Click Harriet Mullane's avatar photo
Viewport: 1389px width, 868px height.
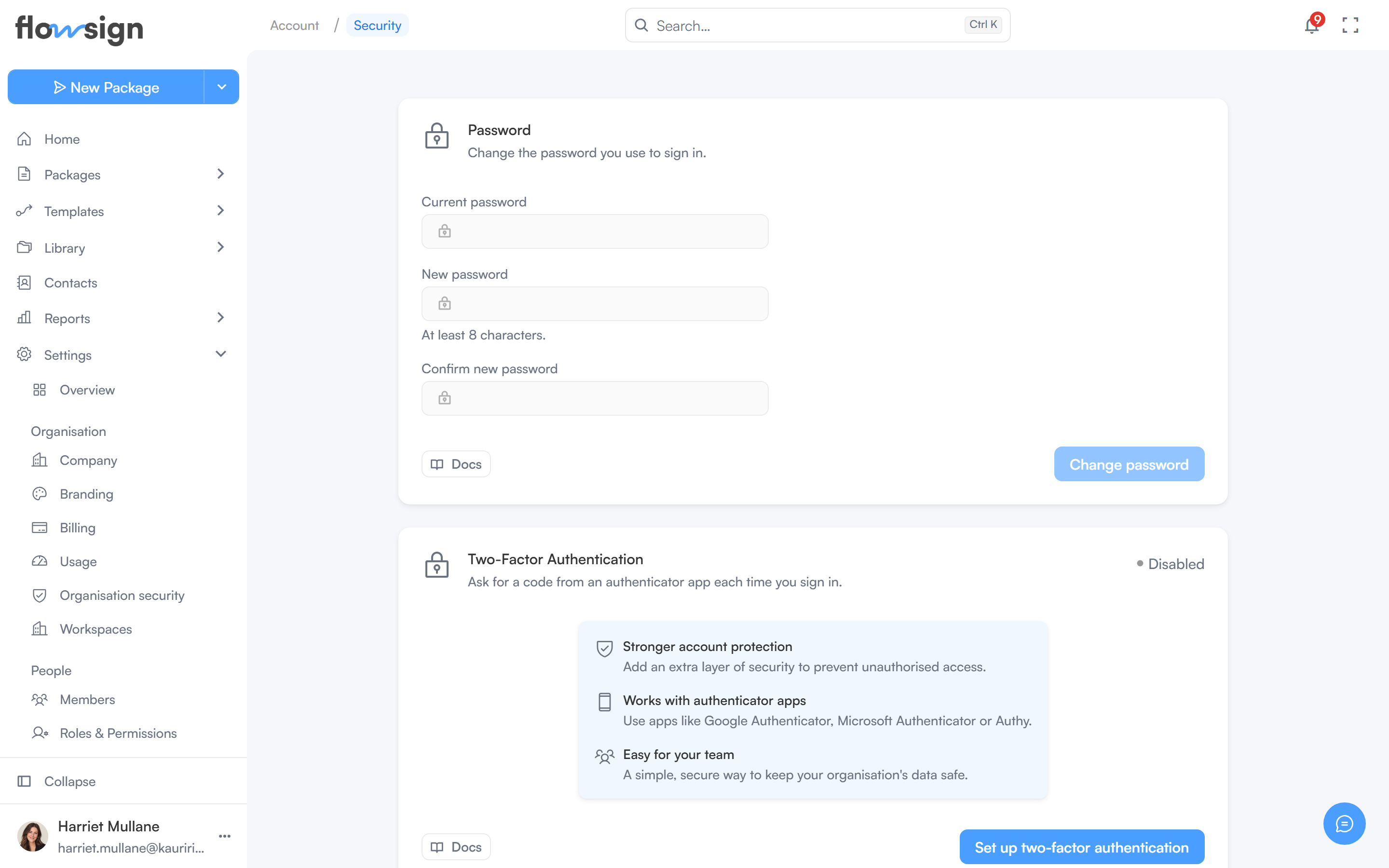(x=33, y=837)
